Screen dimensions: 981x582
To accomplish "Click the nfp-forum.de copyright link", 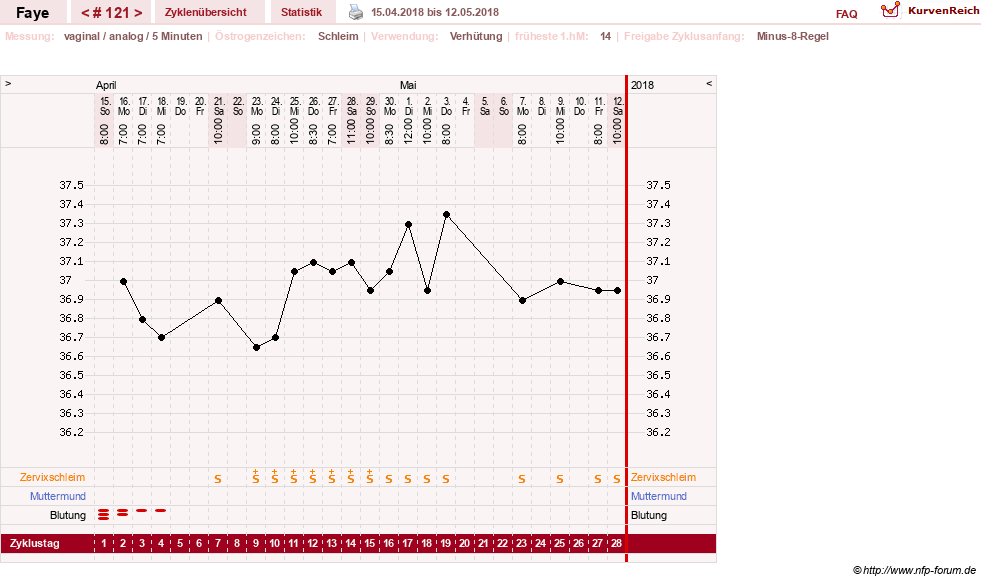I will (914, 570).
